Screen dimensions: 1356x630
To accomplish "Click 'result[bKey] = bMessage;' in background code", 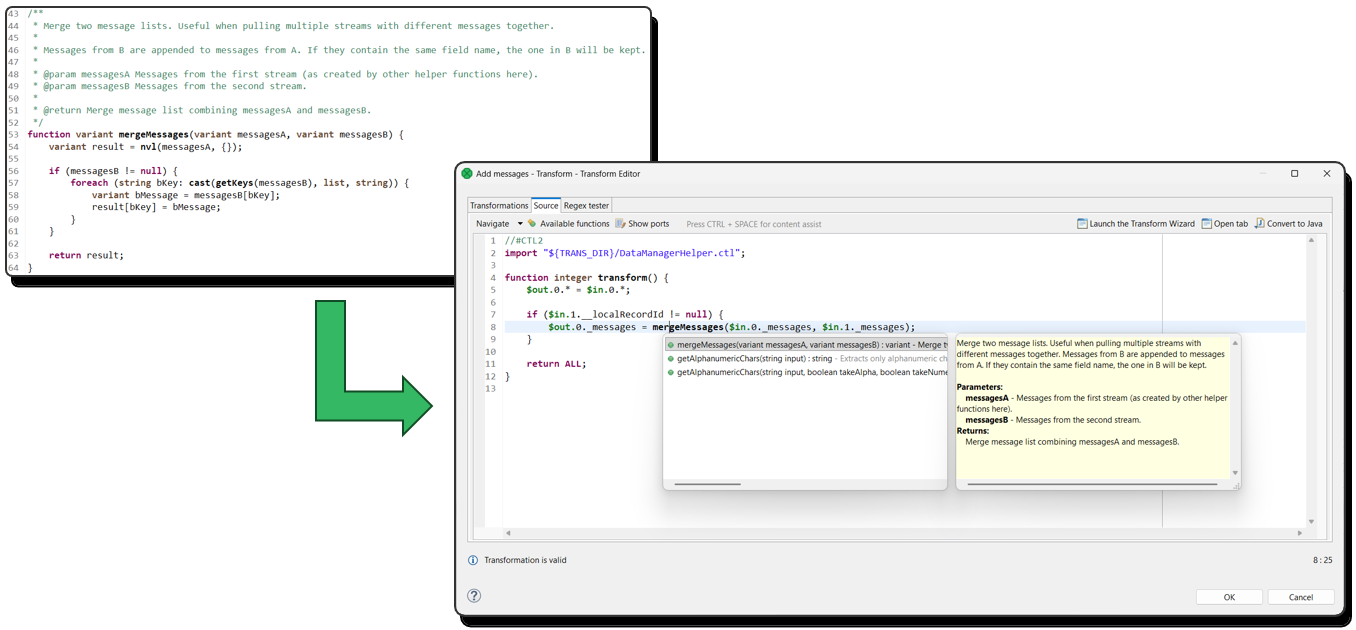I will [156, 207].
